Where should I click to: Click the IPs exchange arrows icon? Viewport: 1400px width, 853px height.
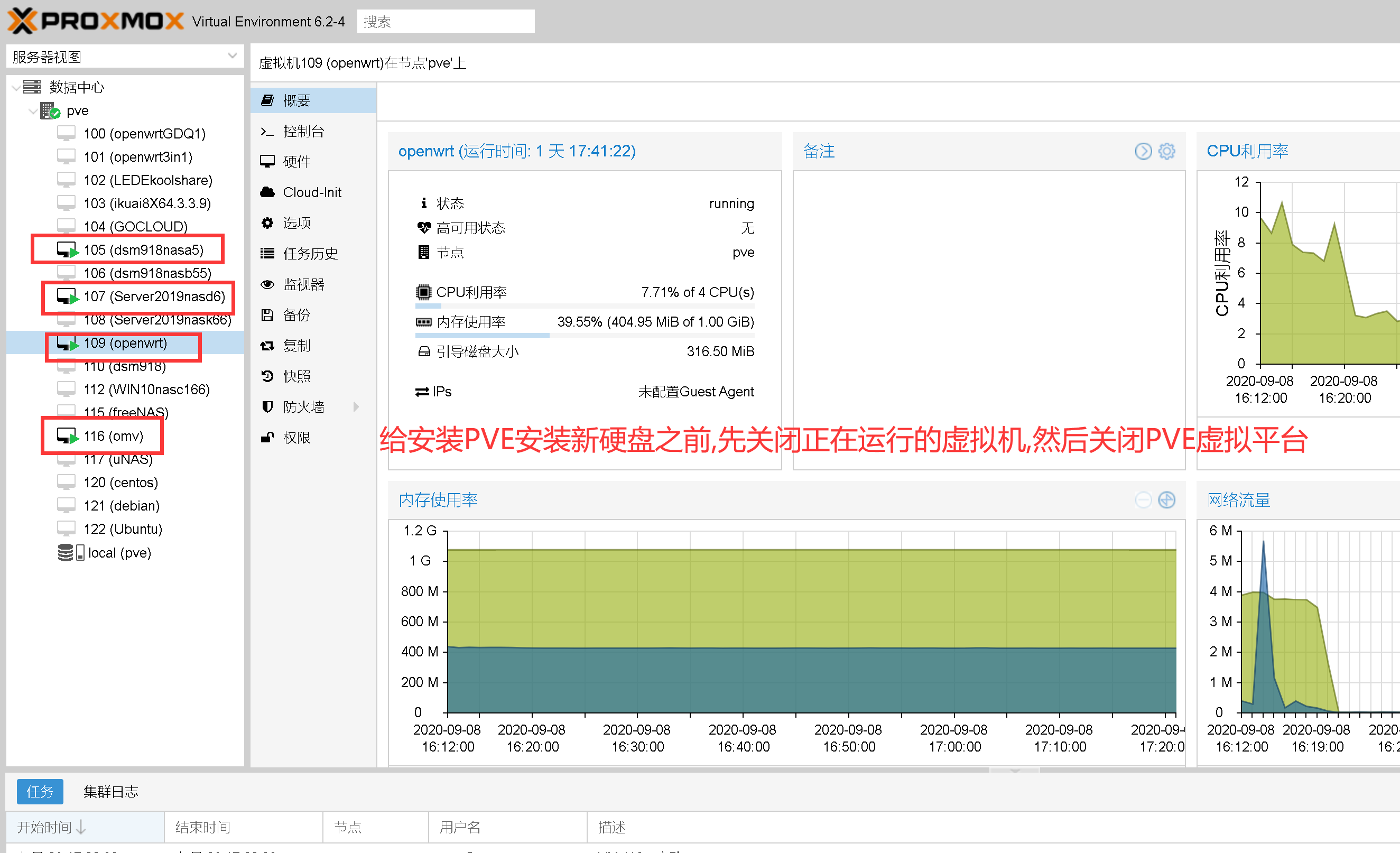422,392
